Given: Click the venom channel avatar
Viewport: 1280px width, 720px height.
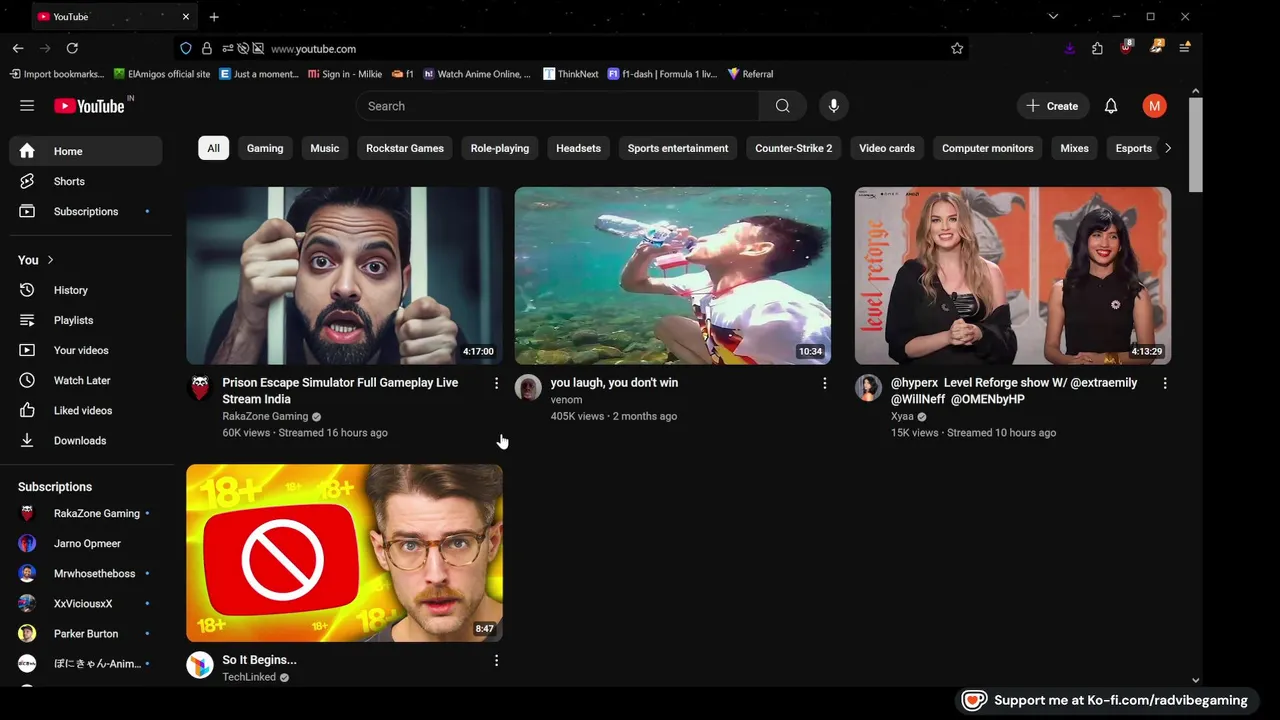Looking at the screenshot, I should click(528, 388).
